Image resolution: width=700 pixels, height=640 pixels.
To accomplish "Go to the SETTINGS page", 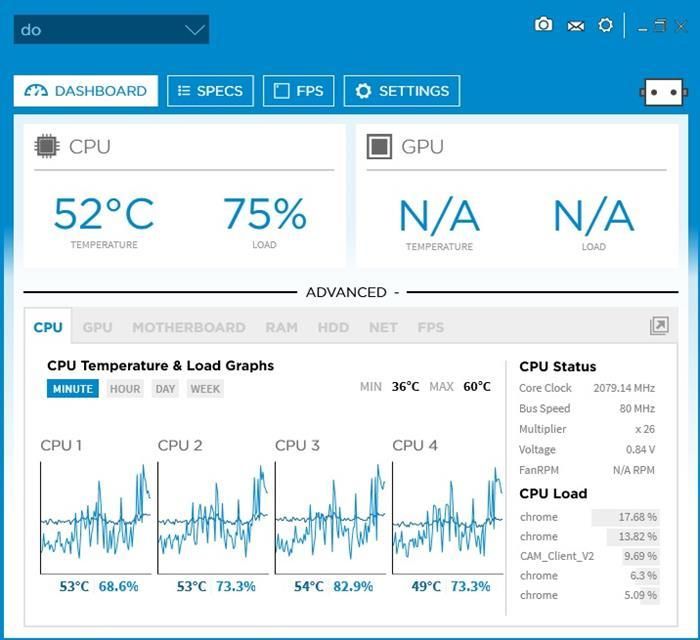I will click(x=402, y=91).
